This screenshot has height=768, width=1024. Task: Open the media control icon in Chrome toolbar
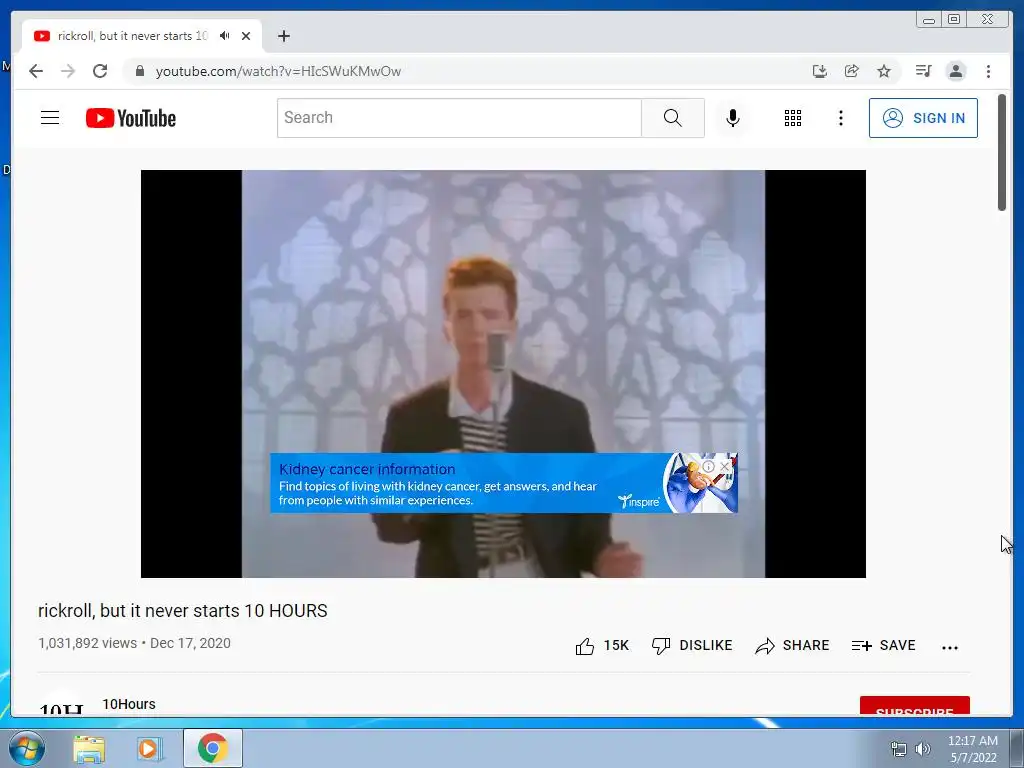(923, 71)
